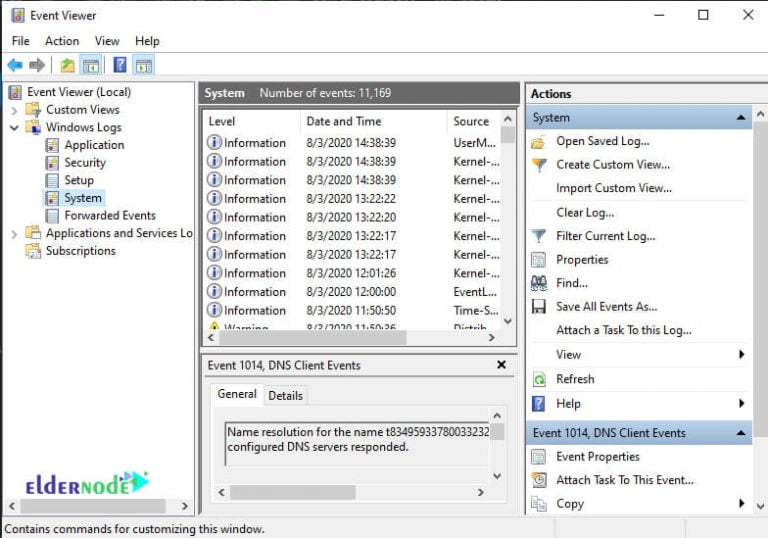The width and height of the screenshot is (768, 538).
Task: Select the Security log in the tree
Action: coord(85,162)
